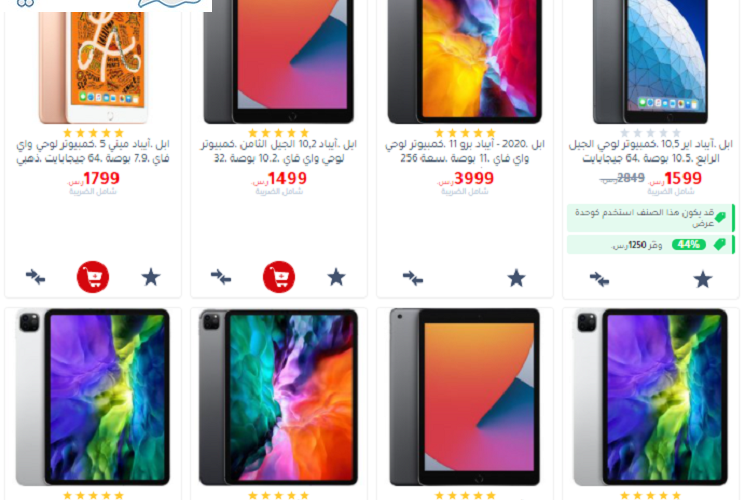This screenshot has width=745, height=500.
Task: Compare the iPad Air 10.5 priced 1599
Action: 599,279
